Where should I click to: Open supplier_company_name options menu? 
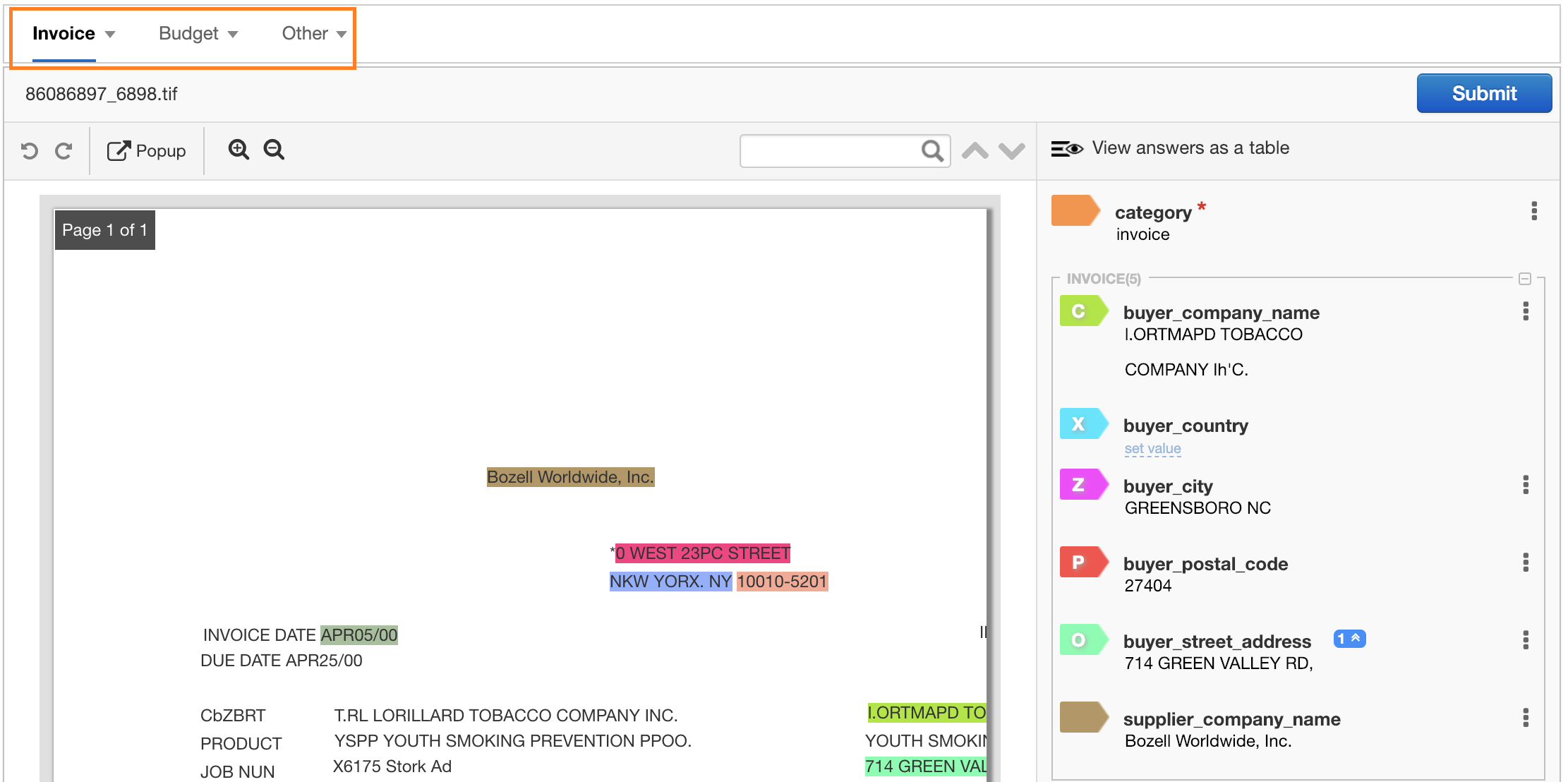point(1526,718)
